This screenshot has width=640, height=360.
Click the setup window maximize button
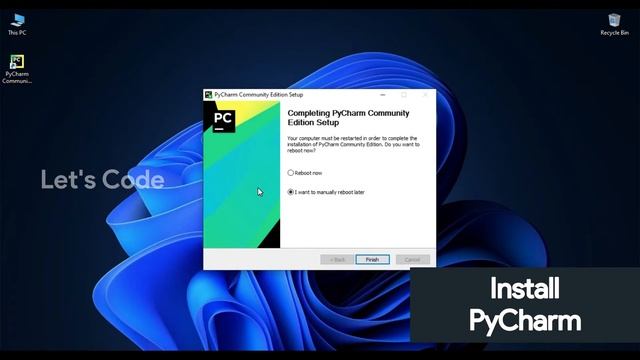[x=404, y=95]
